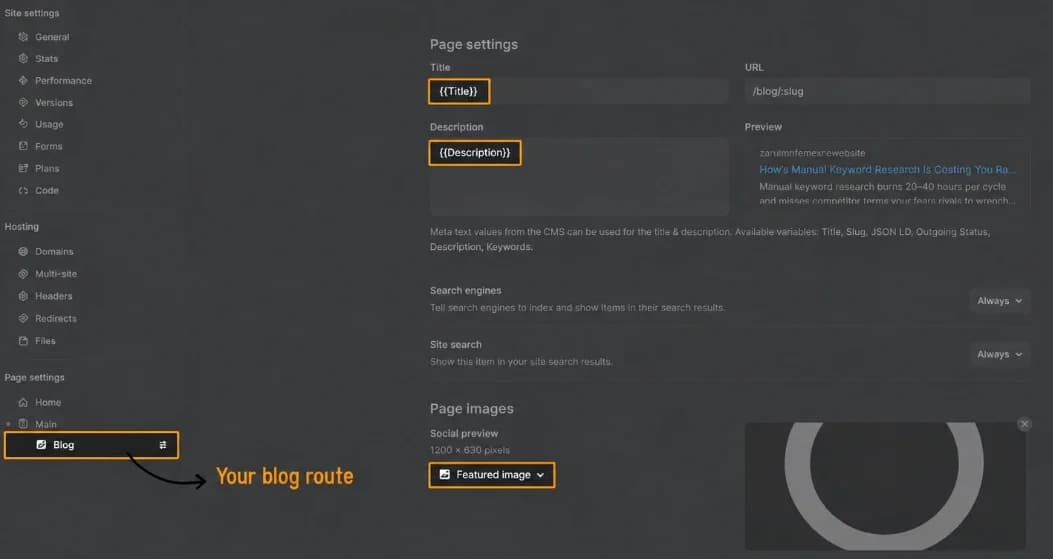The height and width of the screenshot is (559, 1053).
Task: Click the swap arrows icon on Blog row
Action: coord(163,445)
